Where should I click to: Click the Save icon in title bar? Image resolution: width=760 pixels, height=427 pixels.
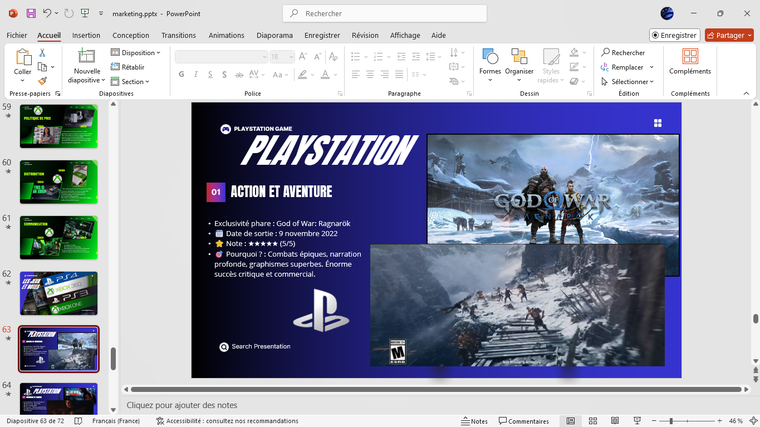(31, 13)
